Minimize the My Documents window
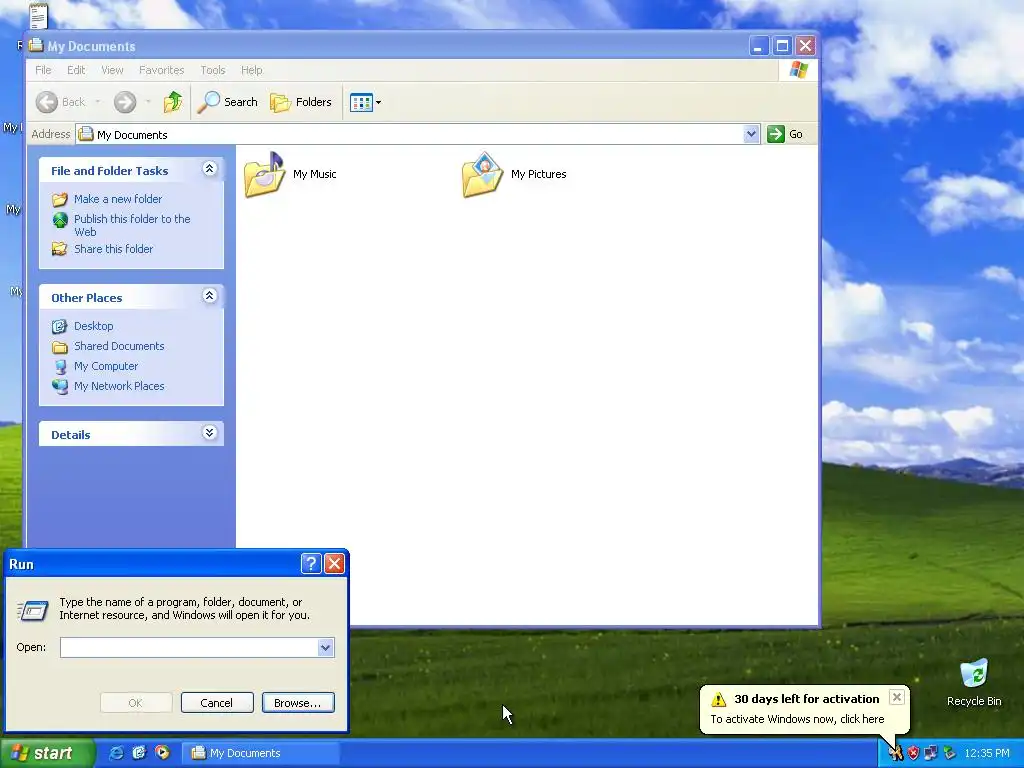The width and height of the screenshot is (1024, 768). [758, 46]
